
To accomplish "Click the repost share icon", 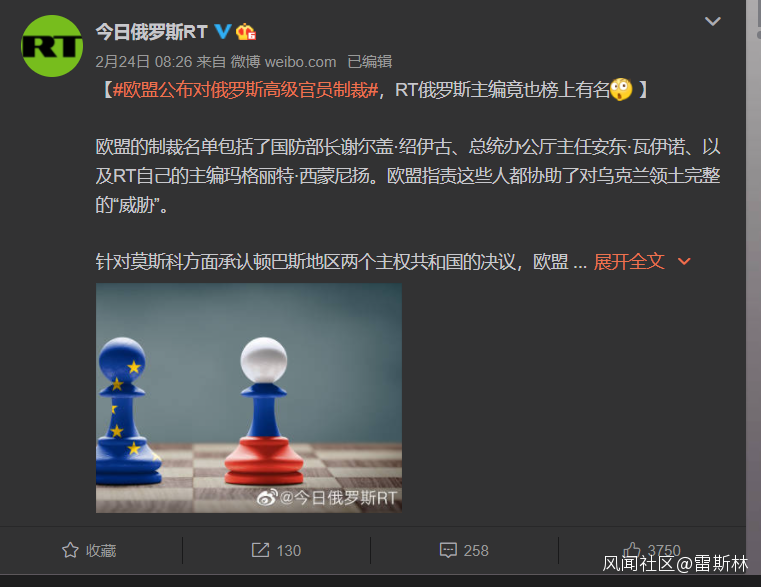I will tap(260, 550).
